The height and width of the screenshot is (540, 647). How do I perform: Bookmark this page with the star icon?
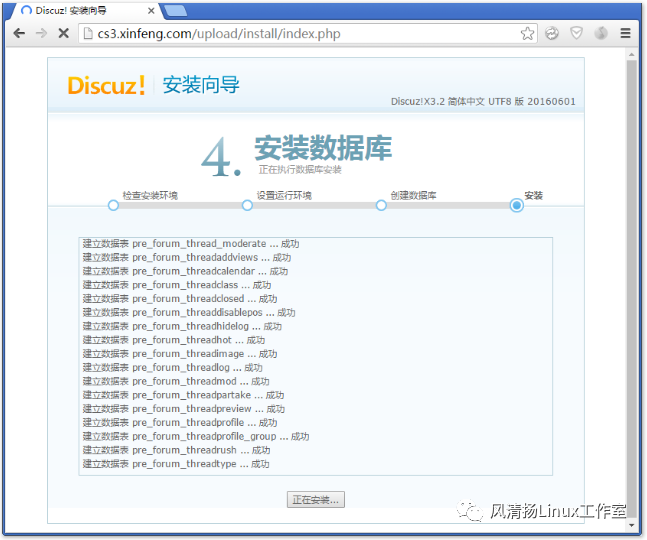(527, 33)
